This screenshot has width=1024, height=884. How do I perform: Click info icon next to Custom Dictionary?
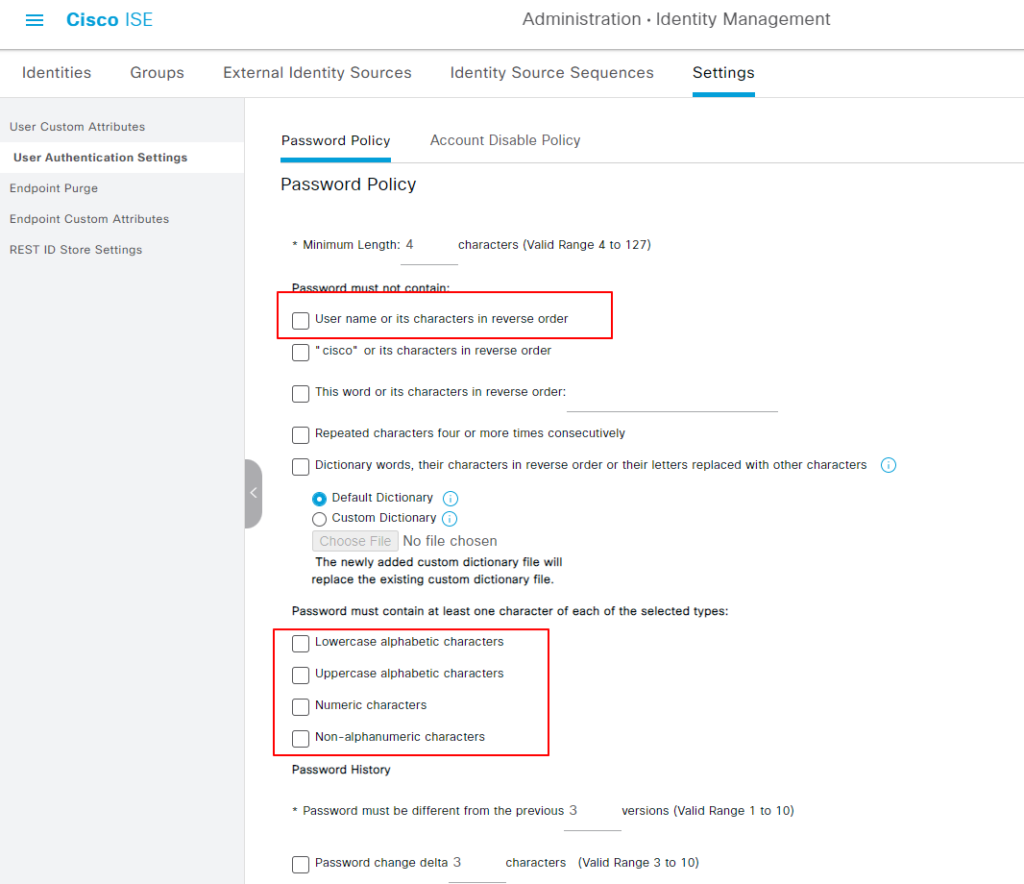449,519
